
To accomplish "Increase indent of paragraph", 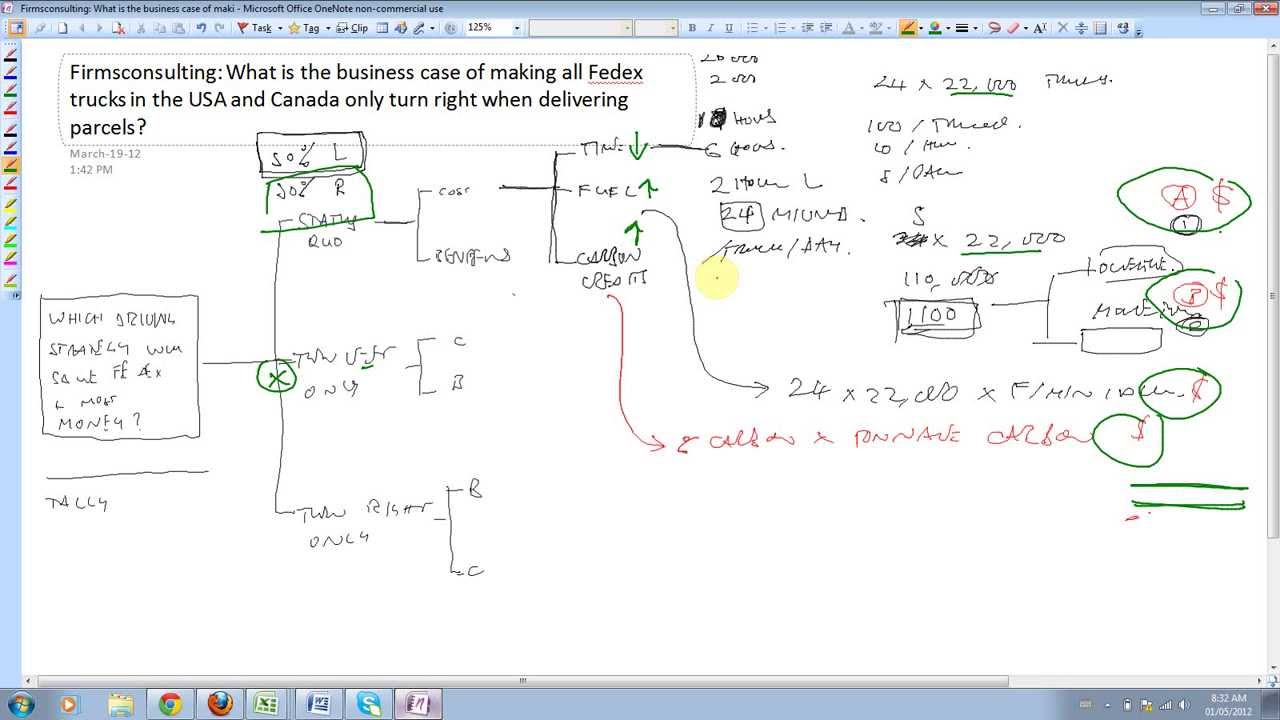I will coord(826,28).
